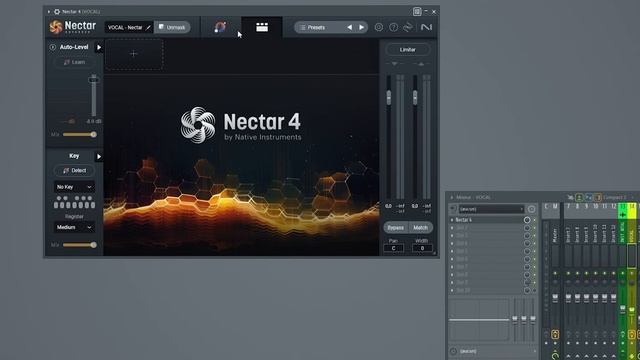The height and width of the screenshot is (360, 640).
Task: Switch to the Nectar modules view tab
Action: click(262, 27)
